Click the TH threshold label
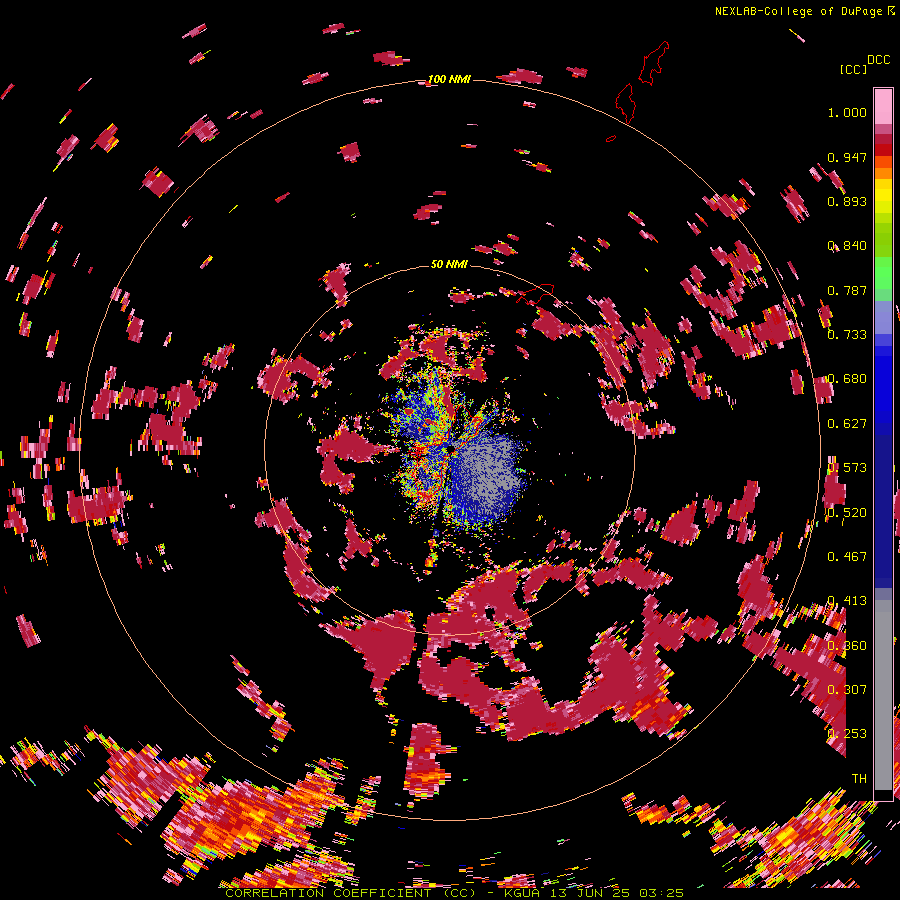This screenshot has width=900, height=900. coord(859,779)
